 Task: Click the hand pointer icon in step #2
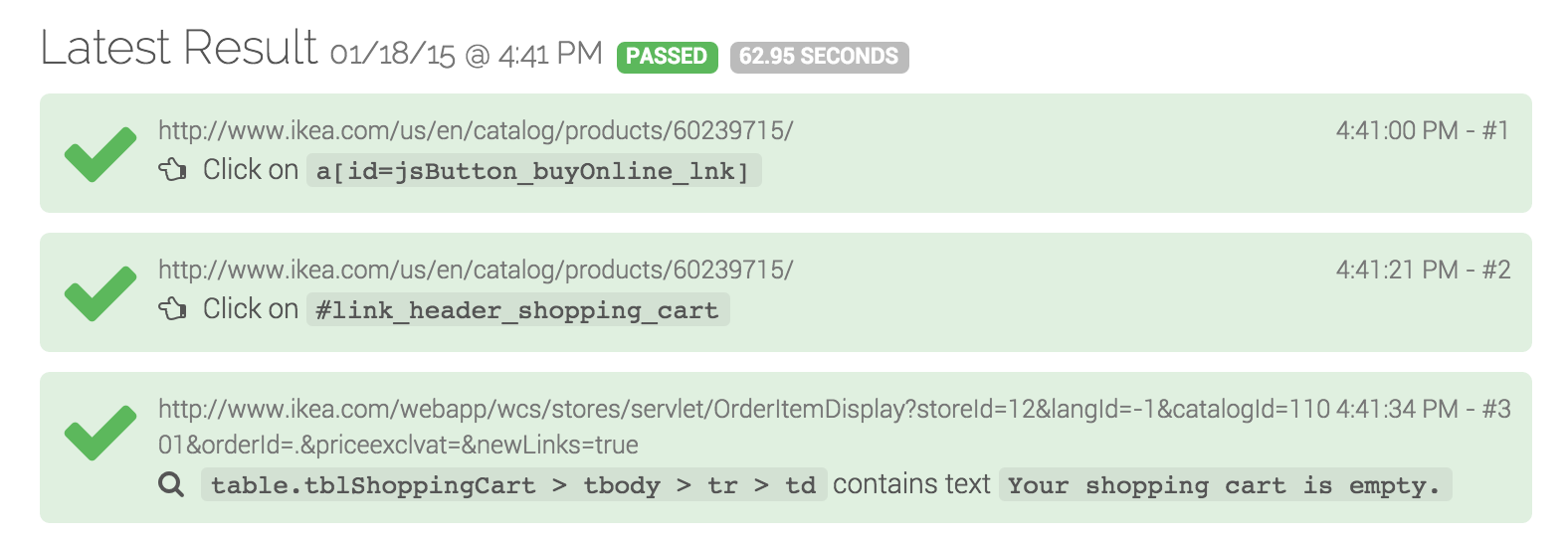172,309
